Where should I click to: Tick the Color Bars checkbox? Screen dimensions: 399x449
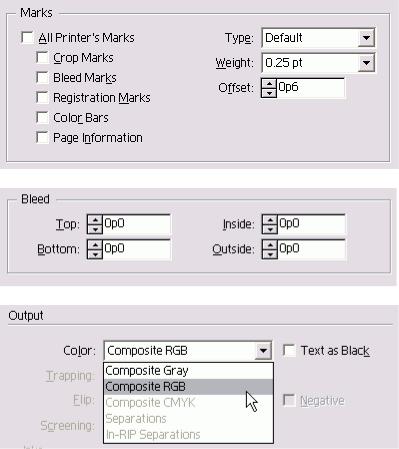coord(42,117)
